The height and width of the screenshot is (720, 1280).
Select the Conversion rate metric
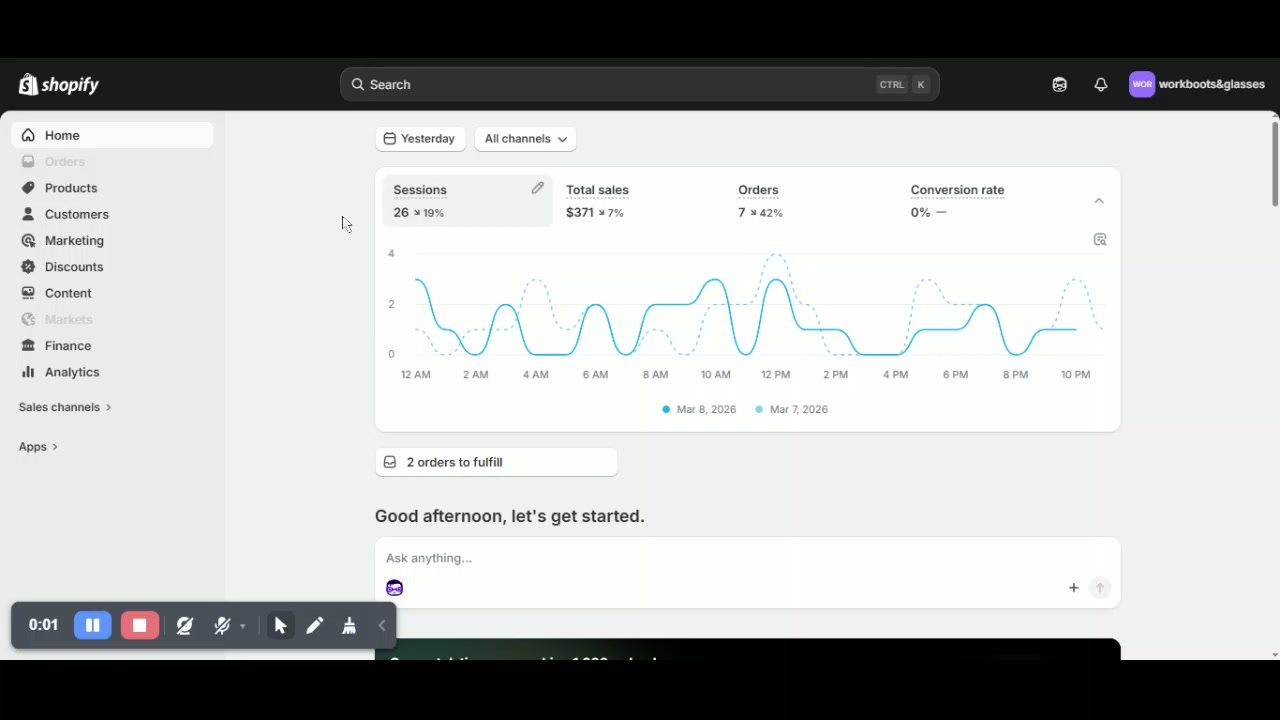click(x=985, y=200)
